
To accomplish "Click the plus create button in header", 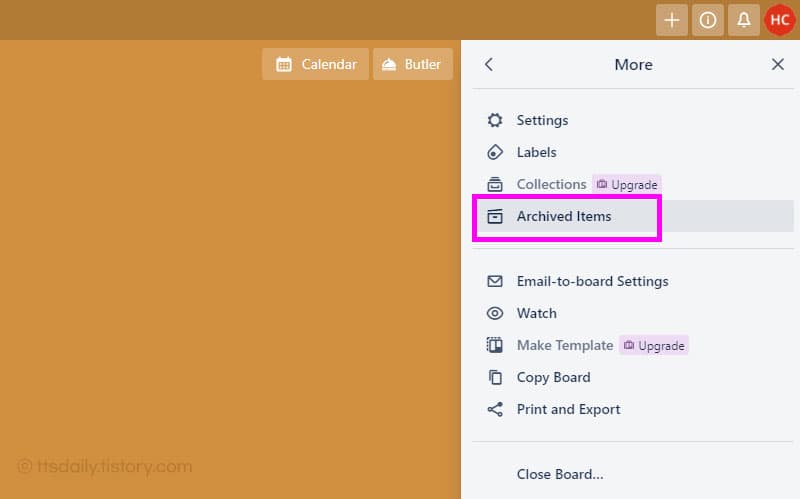I will (x=671, y=20).
